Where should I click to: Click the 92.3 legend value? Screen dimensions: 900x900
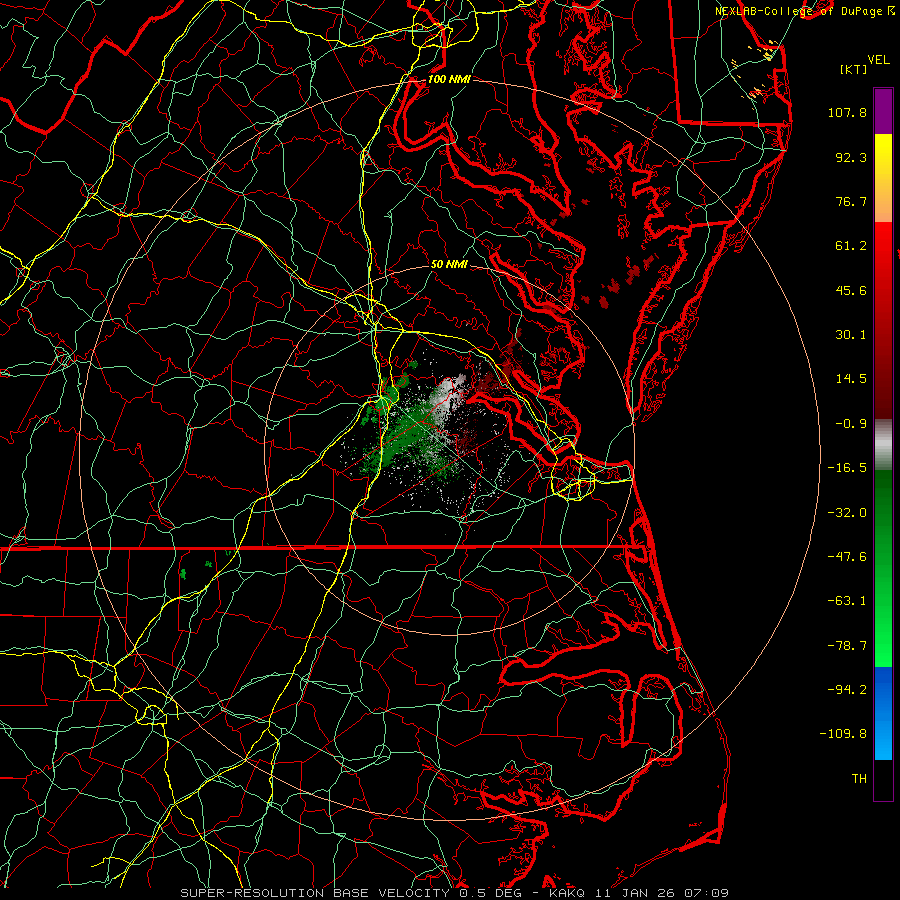(x=851, y=157)
